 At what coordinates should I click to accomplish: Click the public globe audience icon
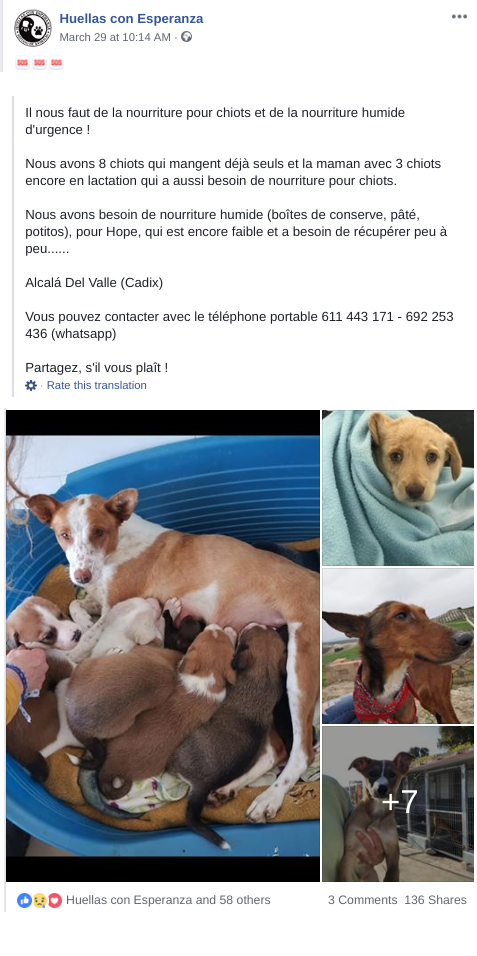point(187,37)
